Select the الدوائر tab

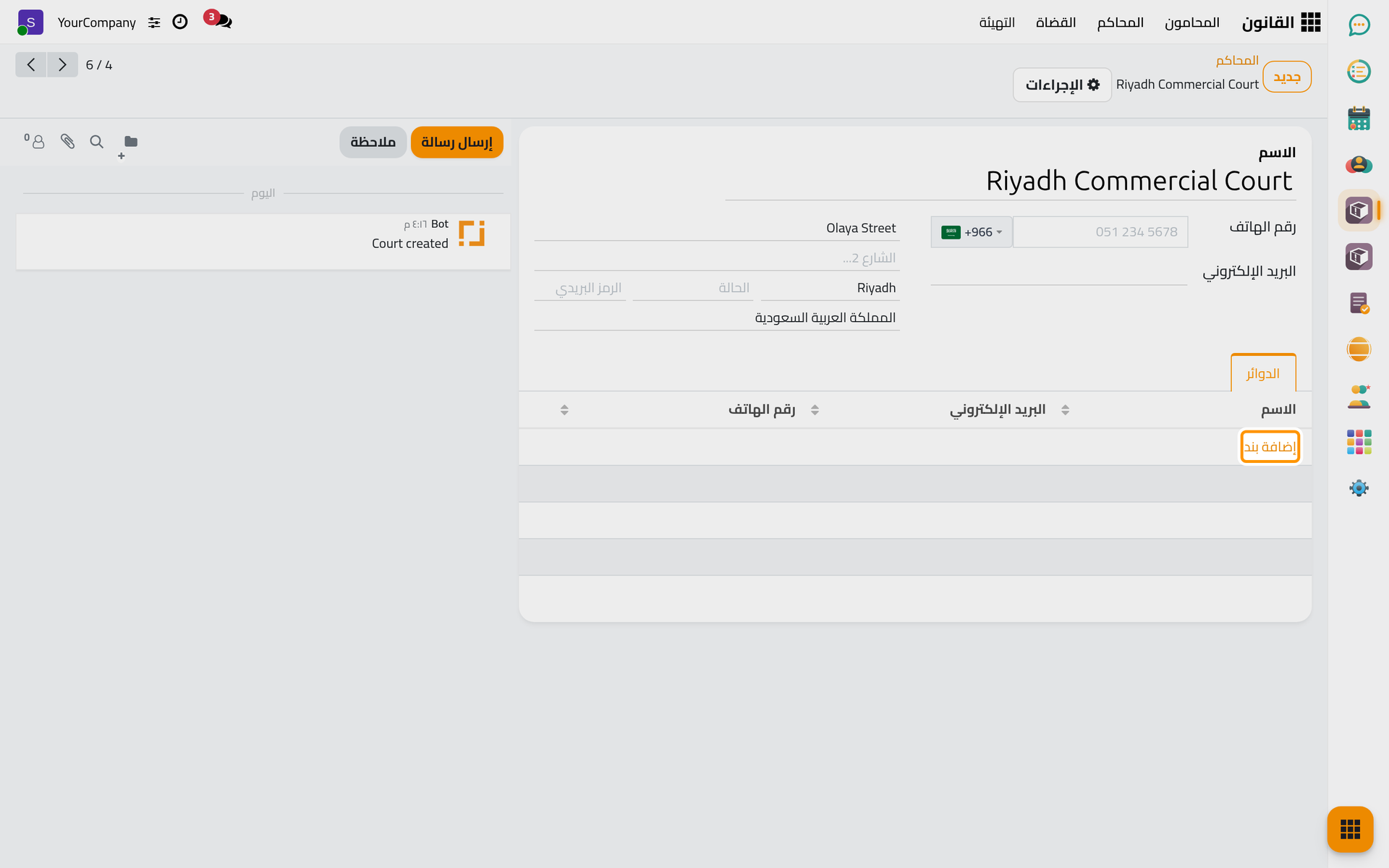[1262, 373]
